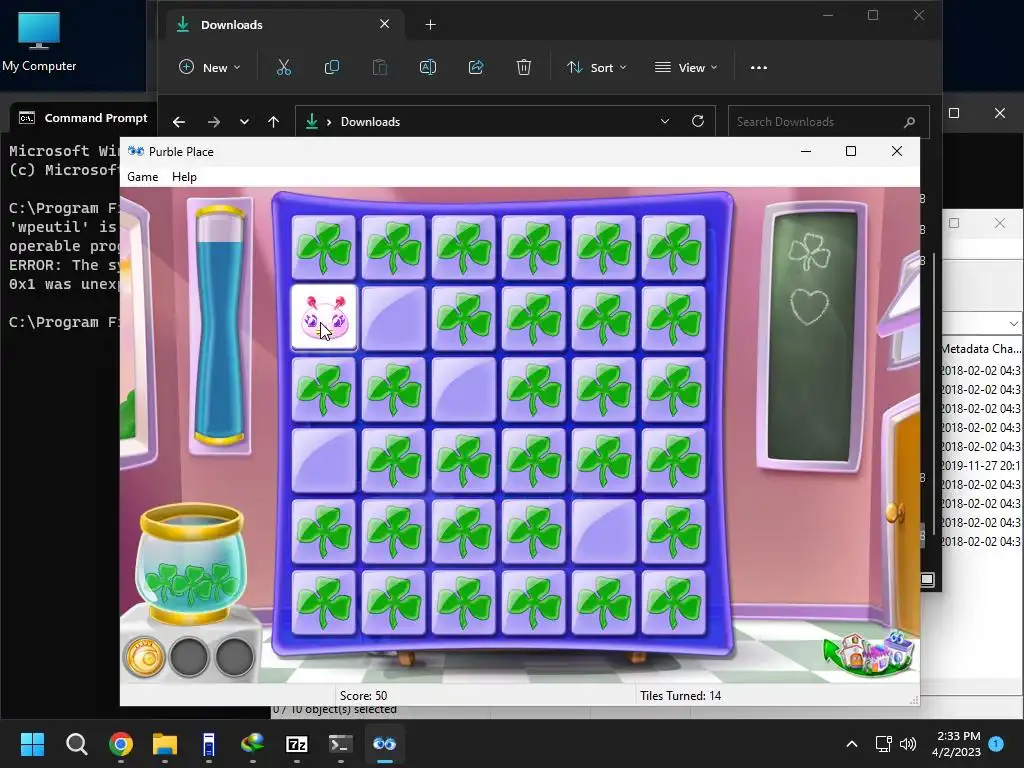The image size is (1024, 768).
Task: Click the Tiles Turned: 14 status text
Action: [x=680, y=696]
